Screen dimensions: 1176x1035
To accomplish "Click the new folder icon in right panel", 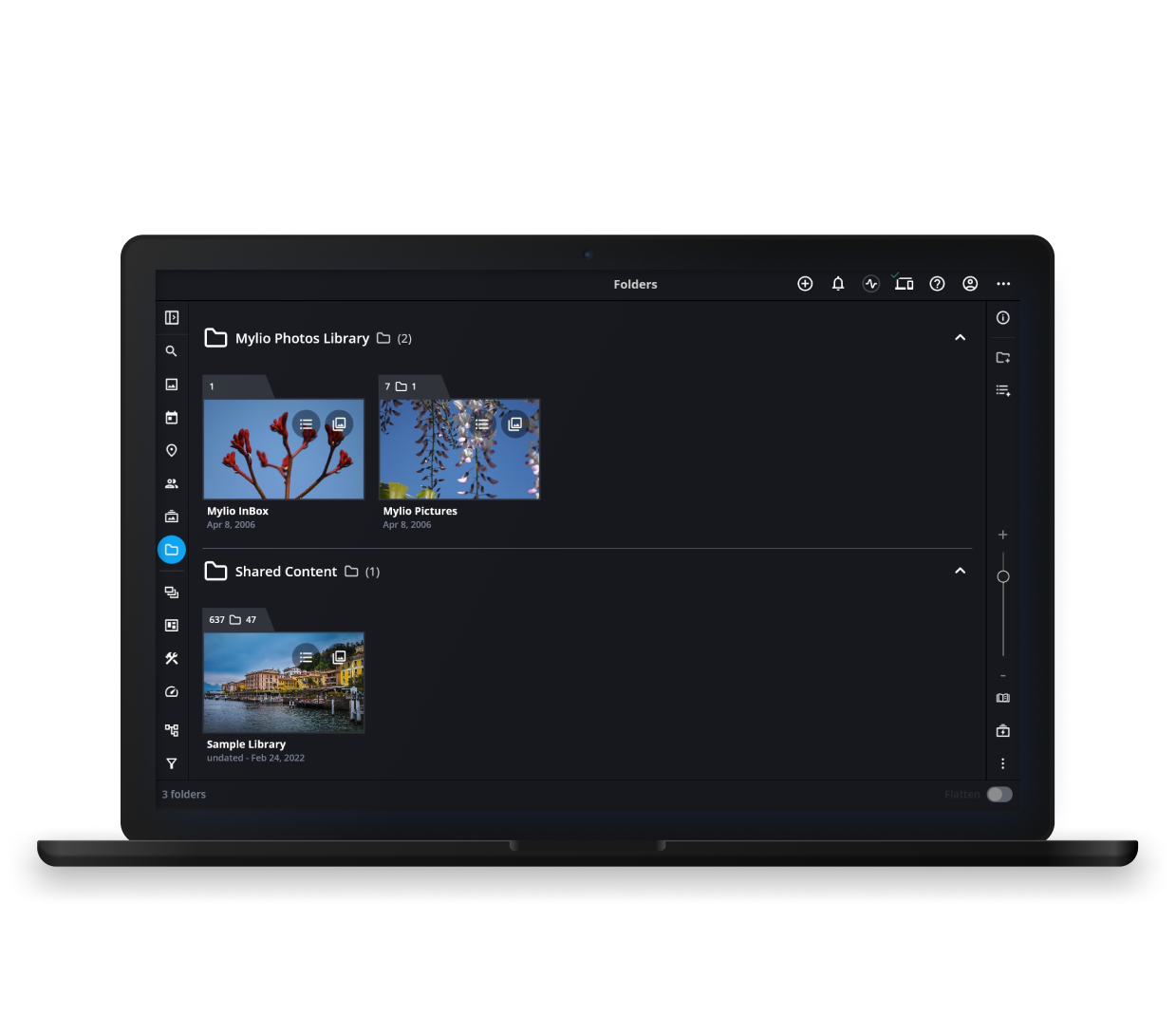I will point(1003,358).
